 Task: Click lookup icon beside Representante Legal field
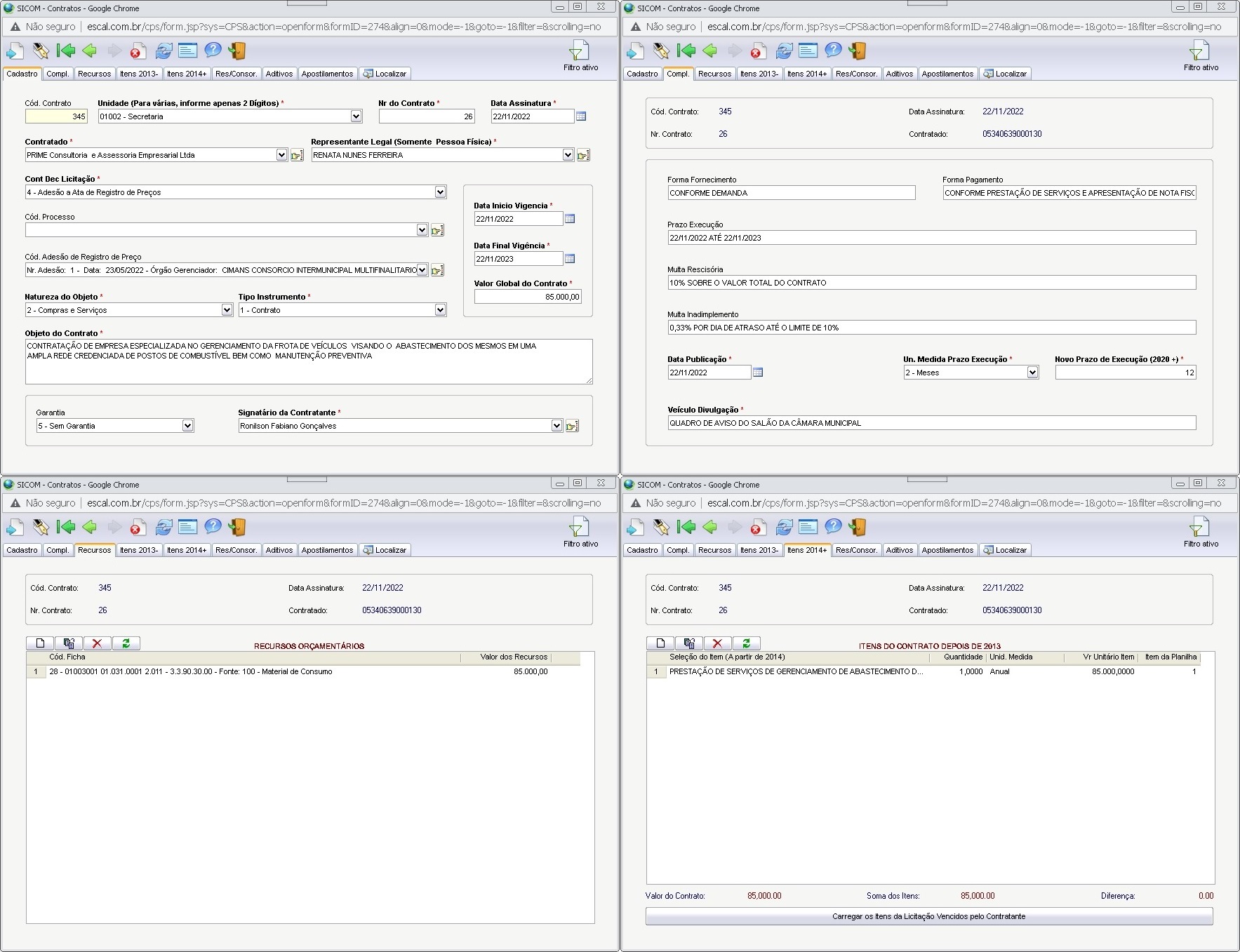[x=583, y=155]
